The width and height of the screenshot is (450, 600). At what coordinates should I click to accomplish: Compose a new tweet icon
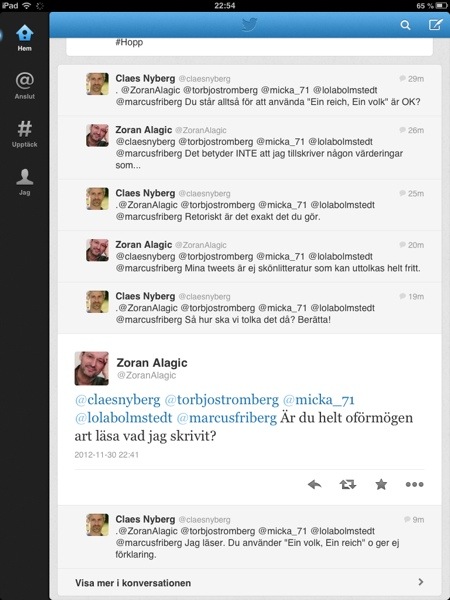435,25
